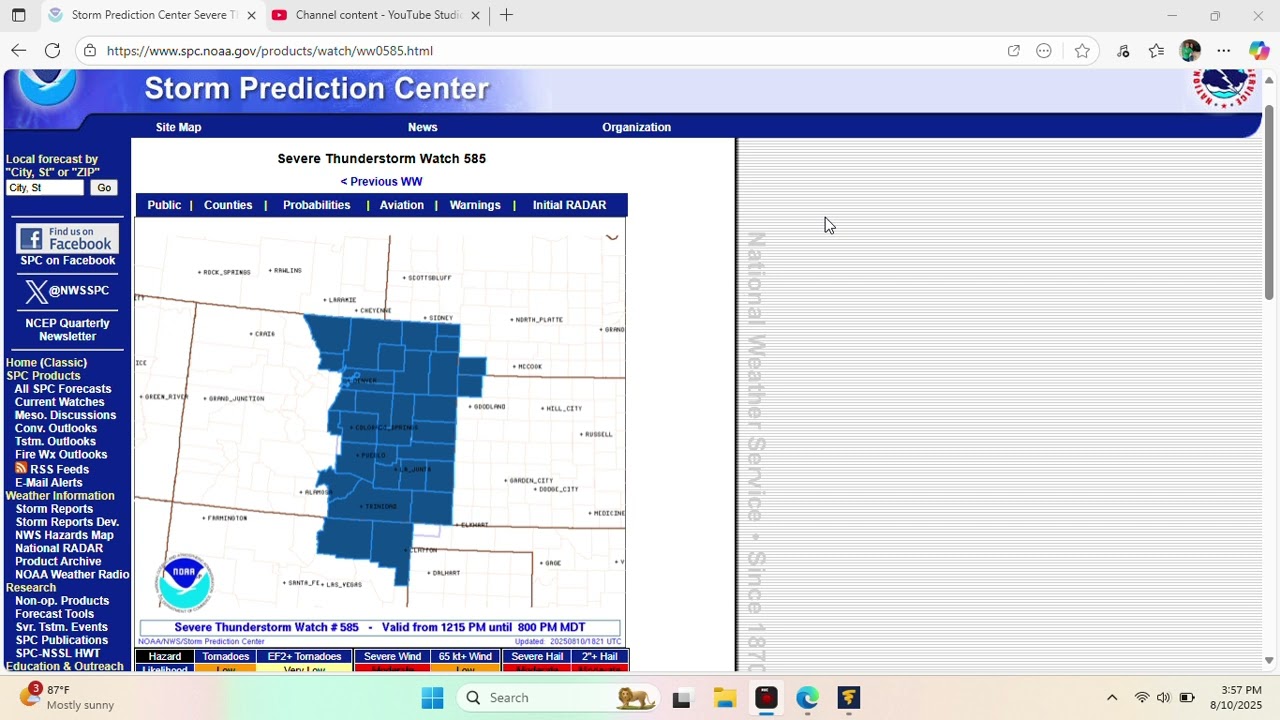The image size is (1280, 720).
Task: Open Organization in the navigation bar
Action: [x=636, y=127]
